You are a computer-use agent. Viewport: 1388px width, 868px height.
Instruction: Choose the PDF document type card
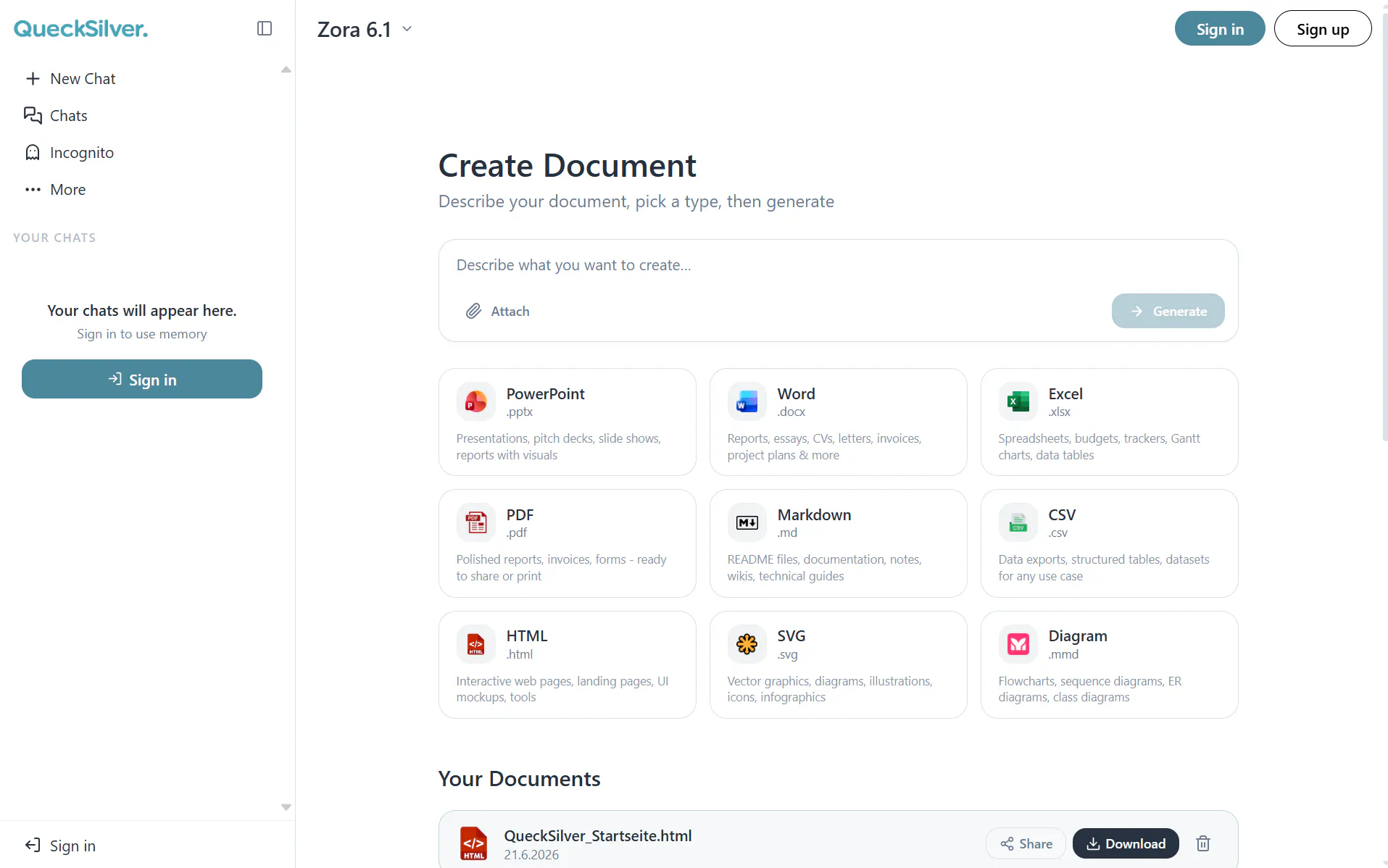568,543
